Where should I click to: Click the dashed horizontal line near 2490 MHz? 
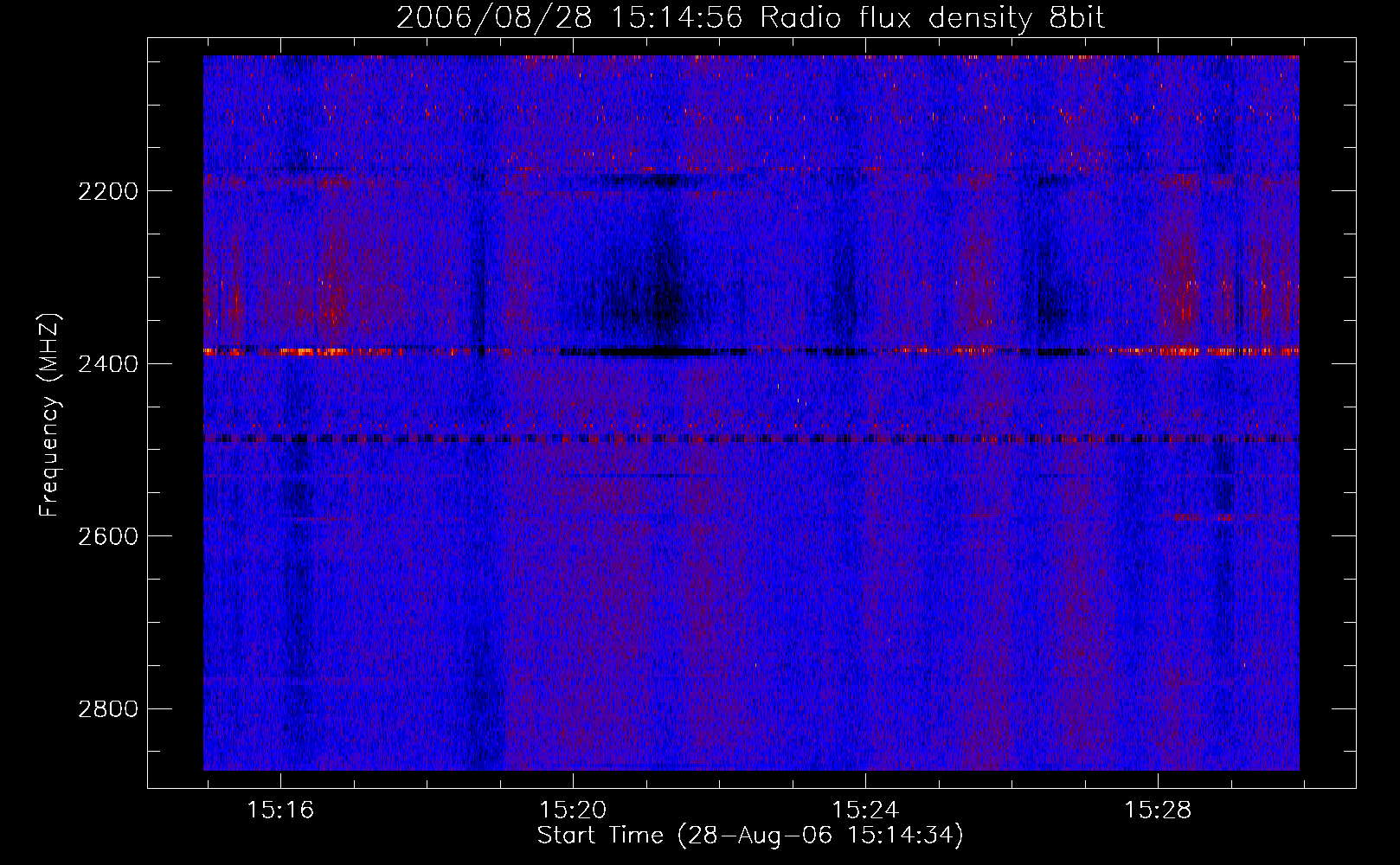751,439
